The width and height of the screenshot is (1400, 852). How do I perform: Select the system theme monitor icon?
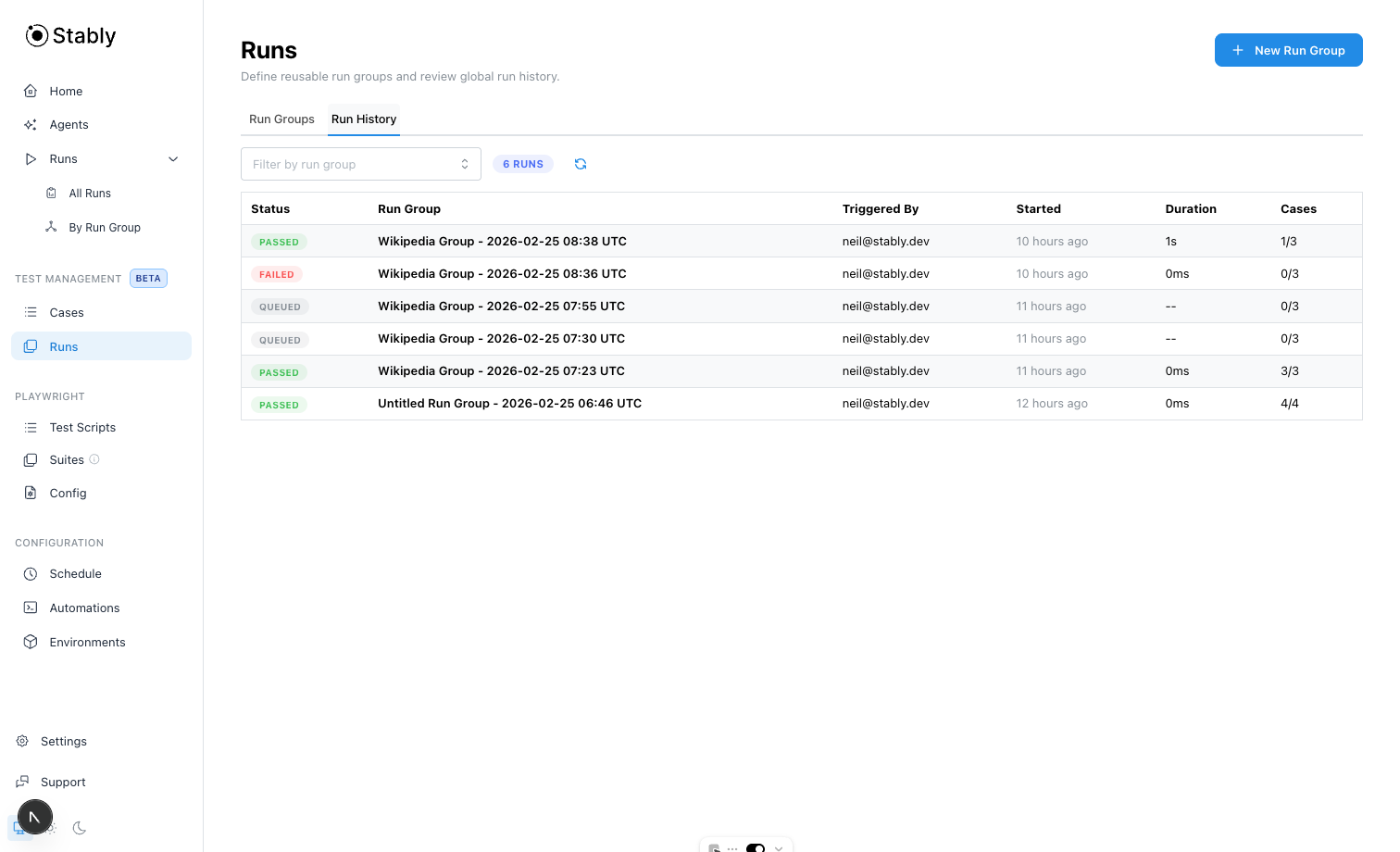coord(19,829)
